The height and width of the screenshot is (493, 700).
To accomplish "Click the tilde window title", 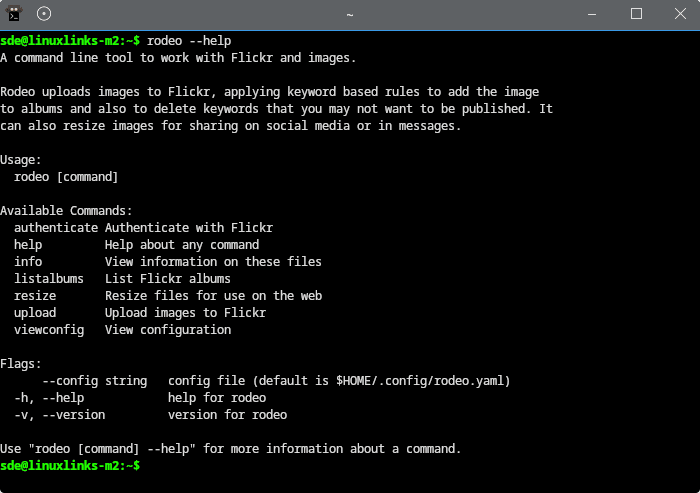I will [x=350, y=15].
